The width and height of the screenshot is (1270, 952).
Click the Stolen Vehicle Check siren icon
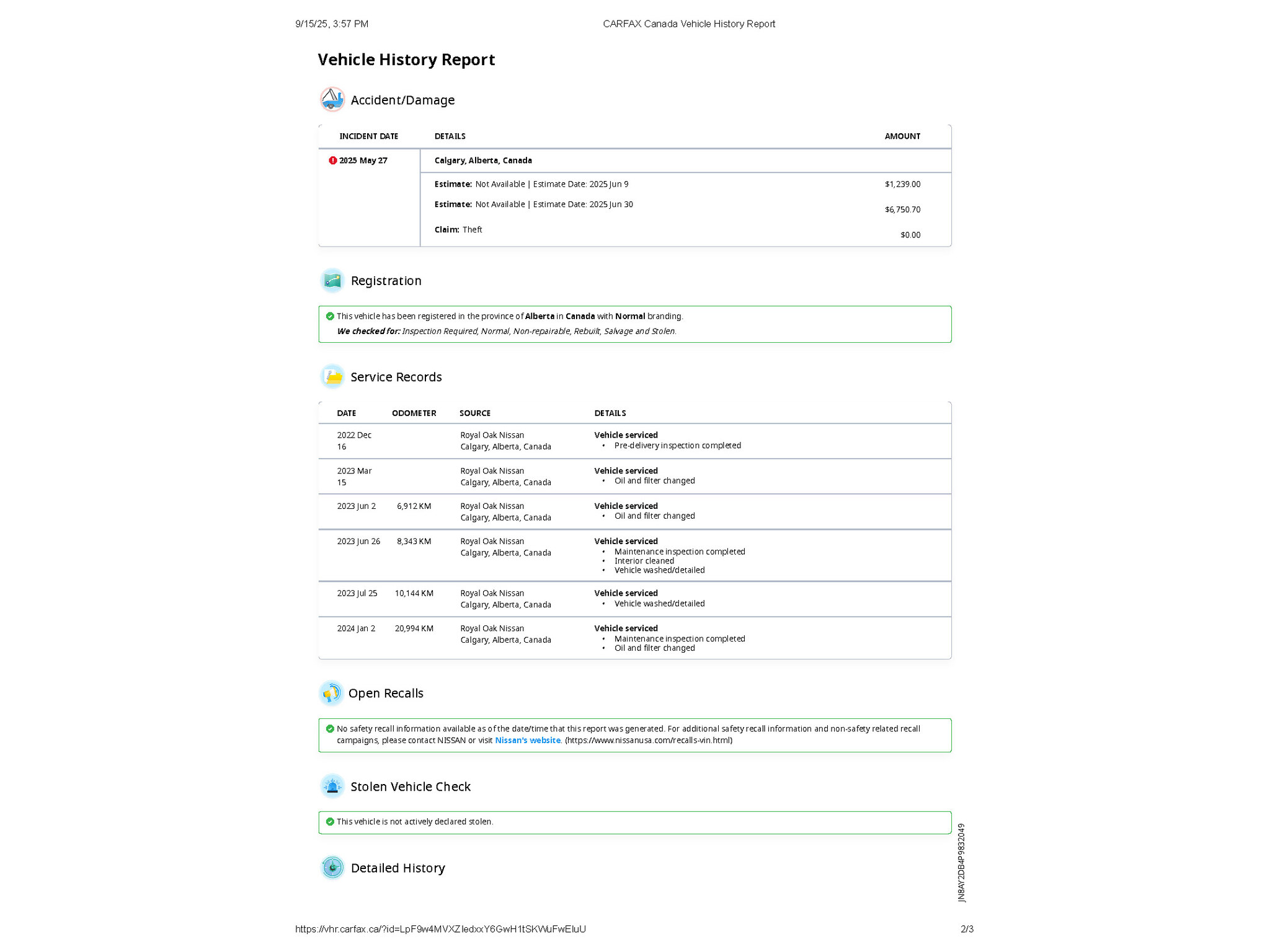click(332, 787)
